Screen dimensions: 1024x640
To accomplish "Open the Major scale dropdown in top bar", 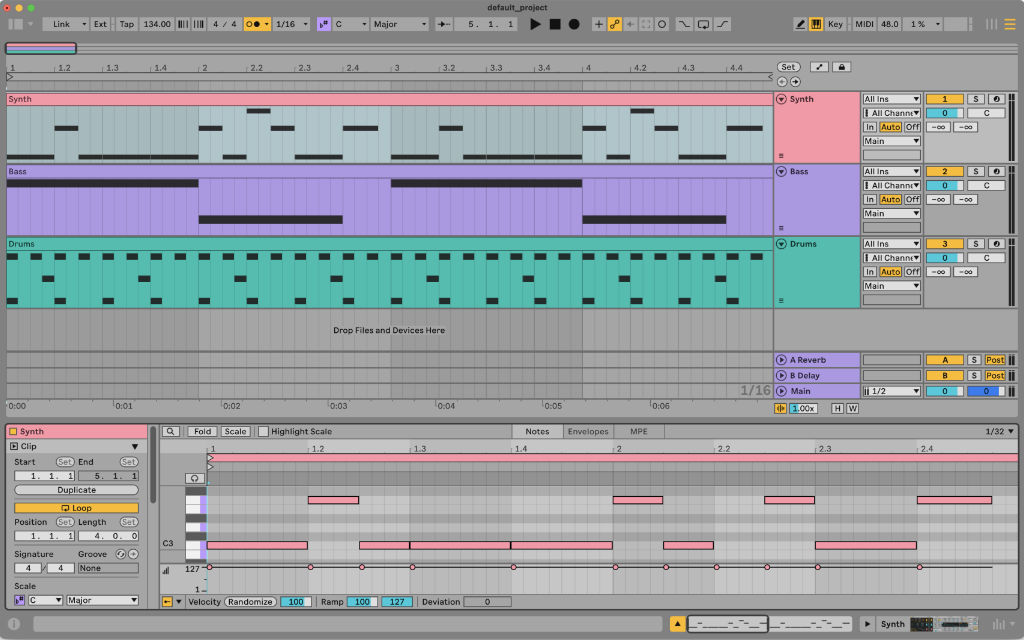I will coord(400,24).
